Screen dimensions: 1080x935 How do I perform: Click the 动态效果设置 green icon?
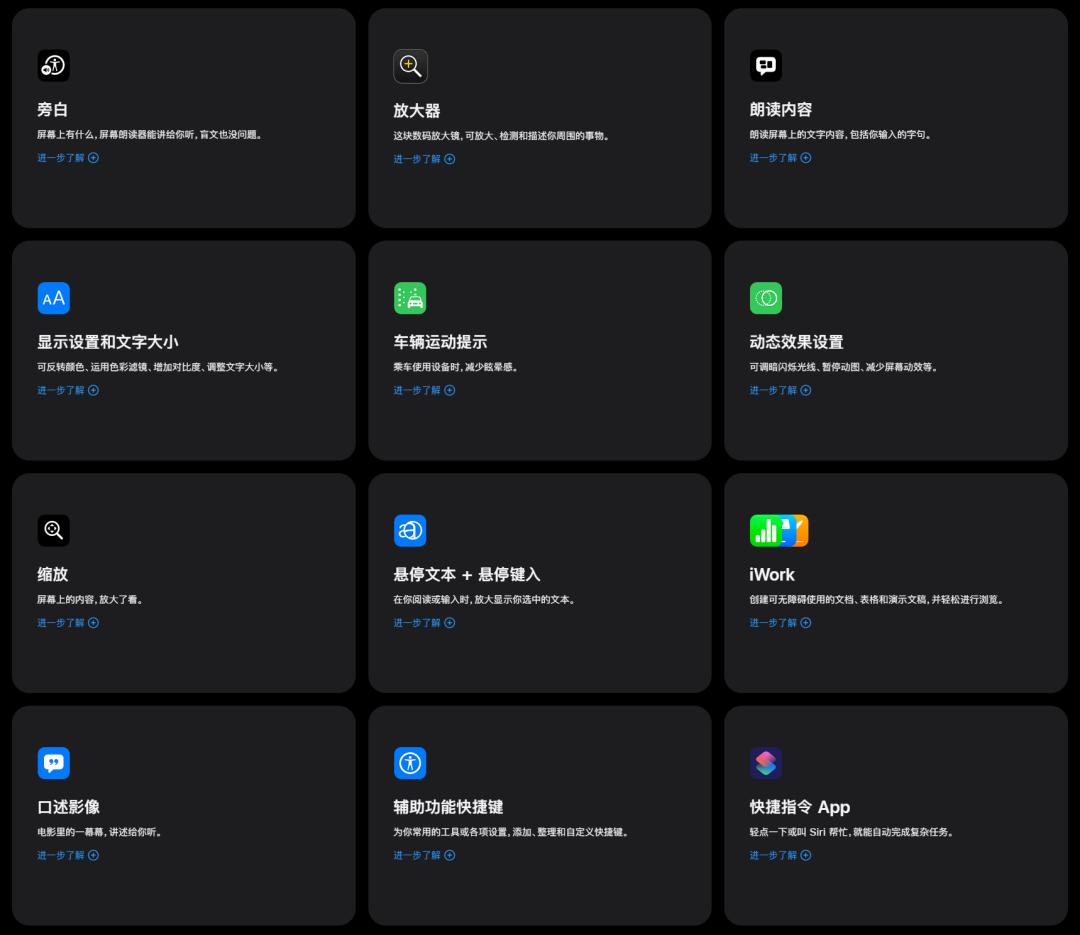pyautogui.click(x=766, y=298)
